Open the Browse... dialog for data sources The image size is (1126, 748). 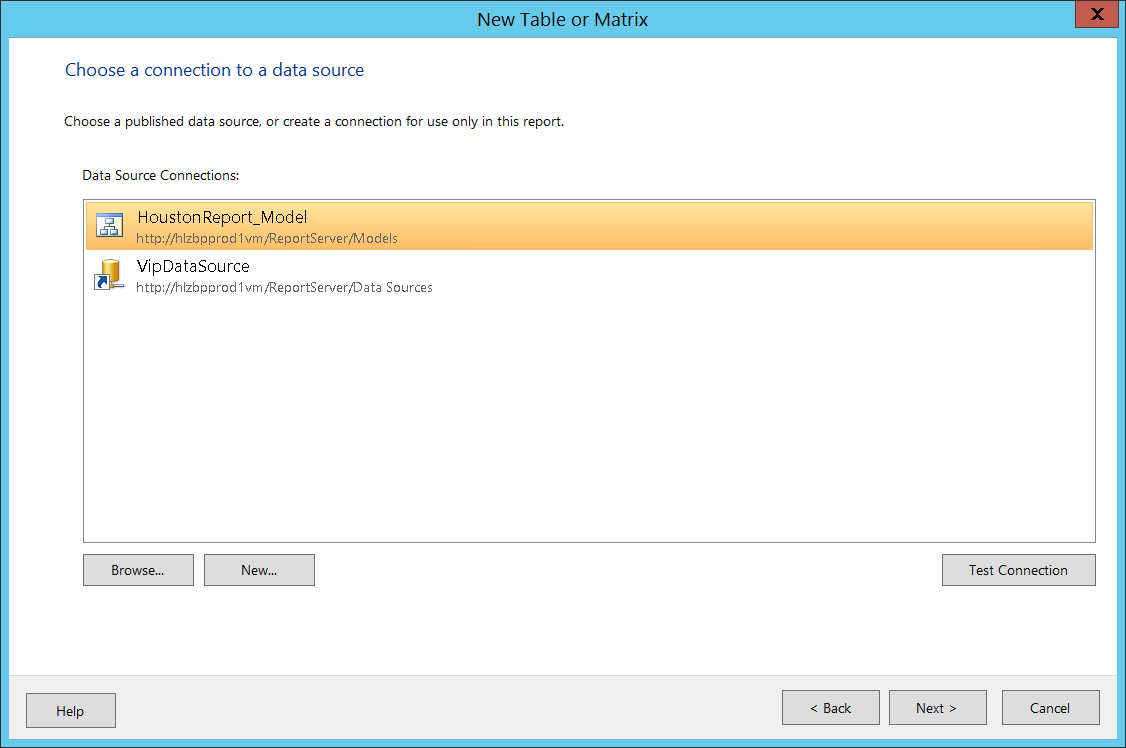pyautogui.click(x=138, y=570)
